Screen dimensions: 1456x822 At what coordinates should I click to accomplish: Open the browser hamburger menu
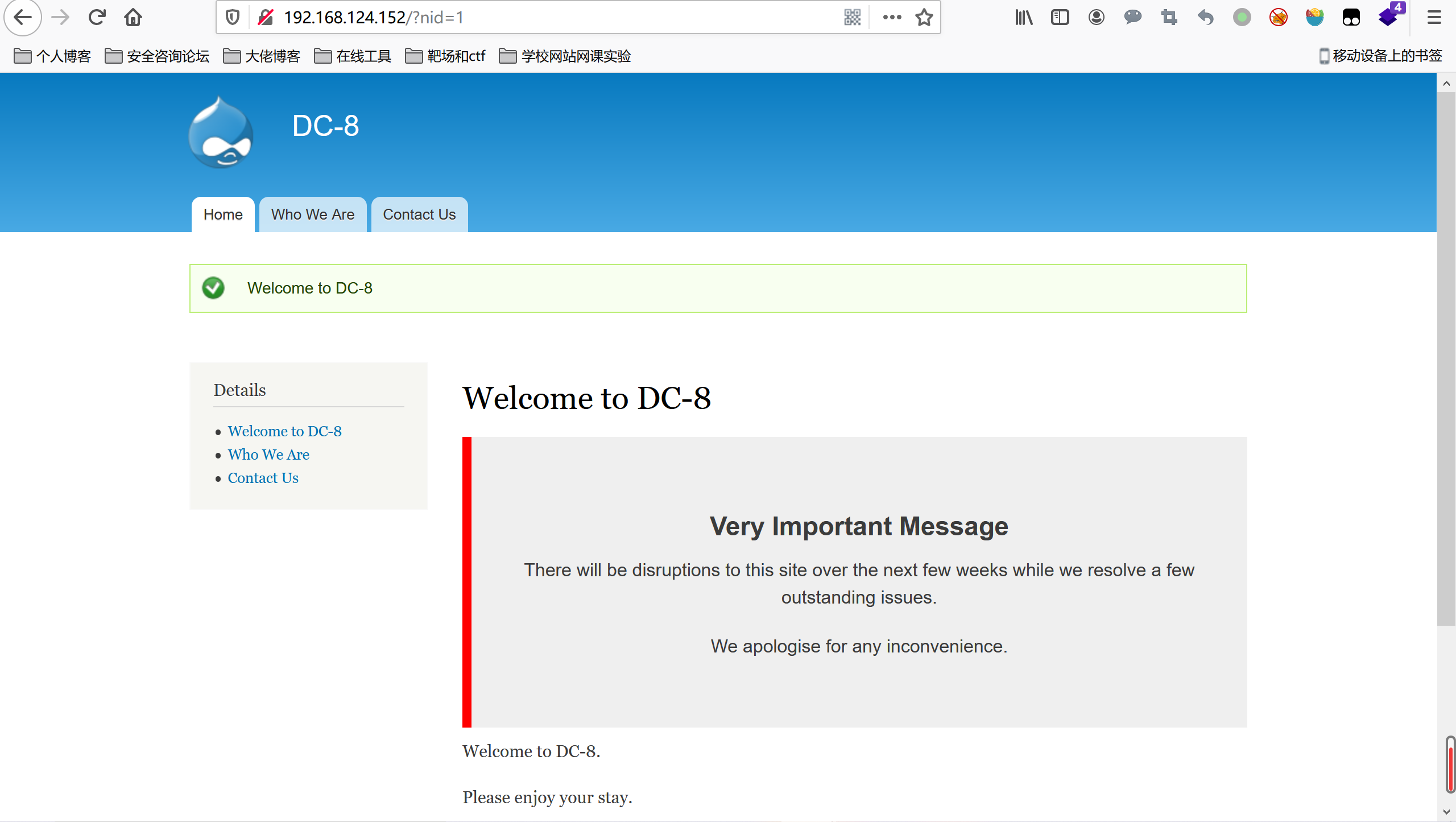(x=1434, y=18)
